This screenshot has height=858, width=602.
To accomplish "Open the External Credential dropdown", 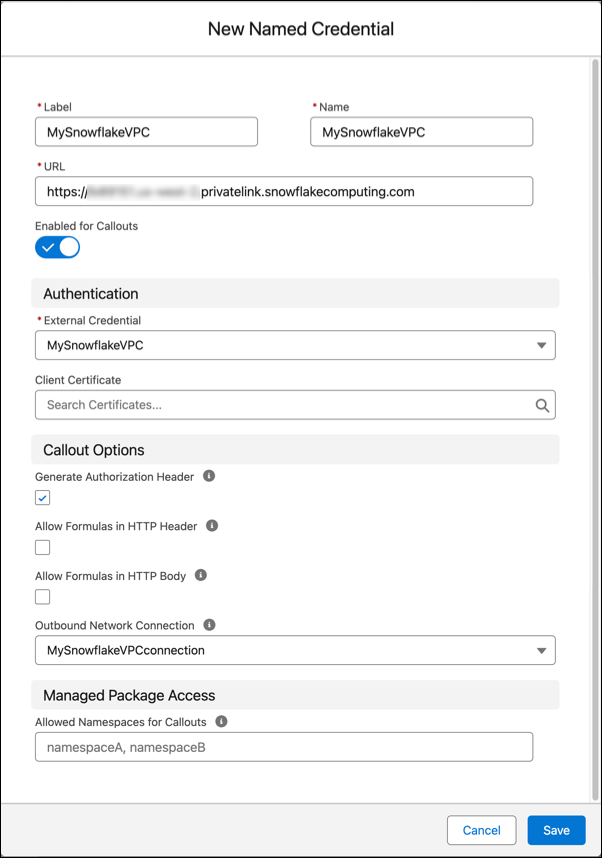I will pyautogui.click(x=295, y=345).
